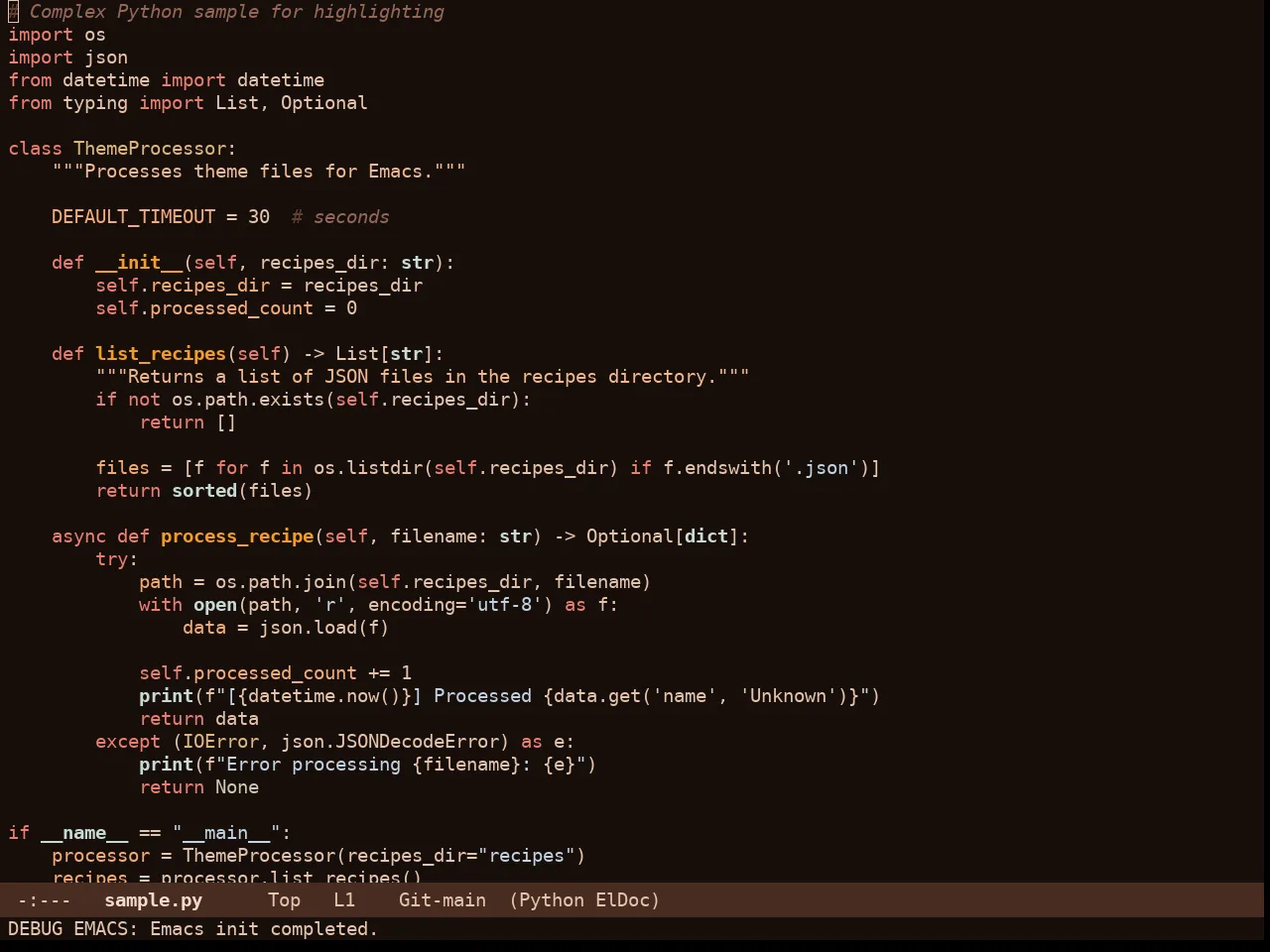The image size is (1270, 952).
Task: Click the 'return None' statement
Action: (198, 787)
